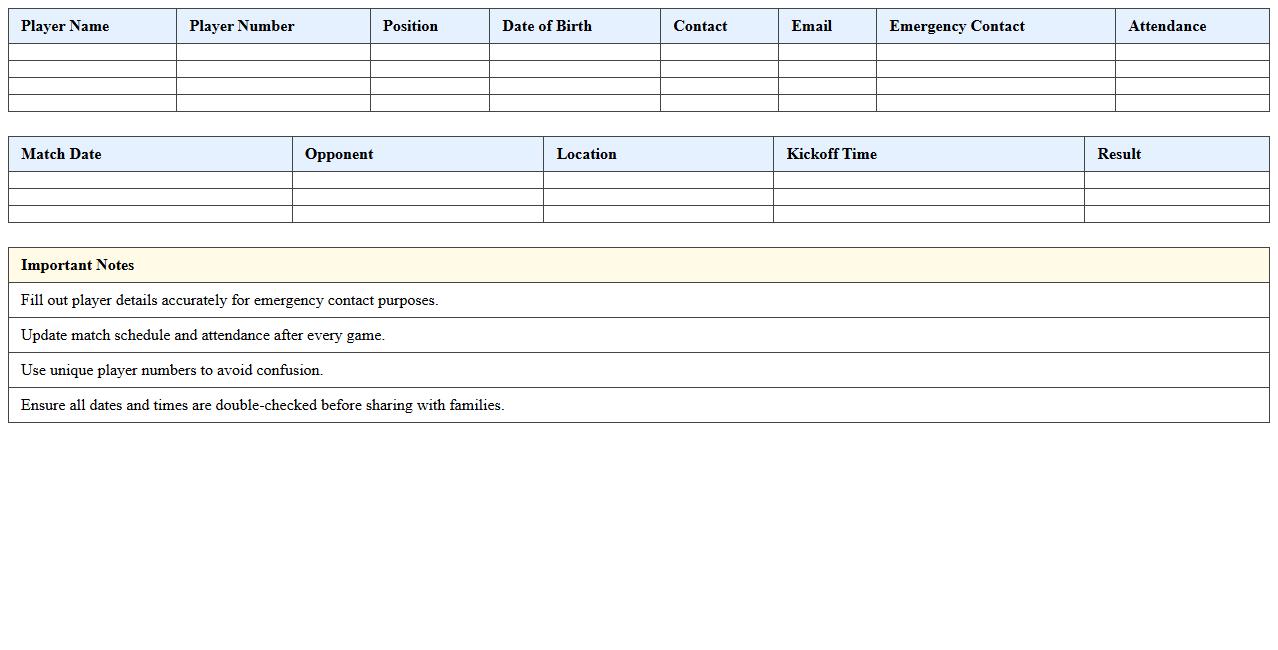Click the Match Date column header
Image resolution: width=1278 pixels, height=650 pixels.
point(61,154)
